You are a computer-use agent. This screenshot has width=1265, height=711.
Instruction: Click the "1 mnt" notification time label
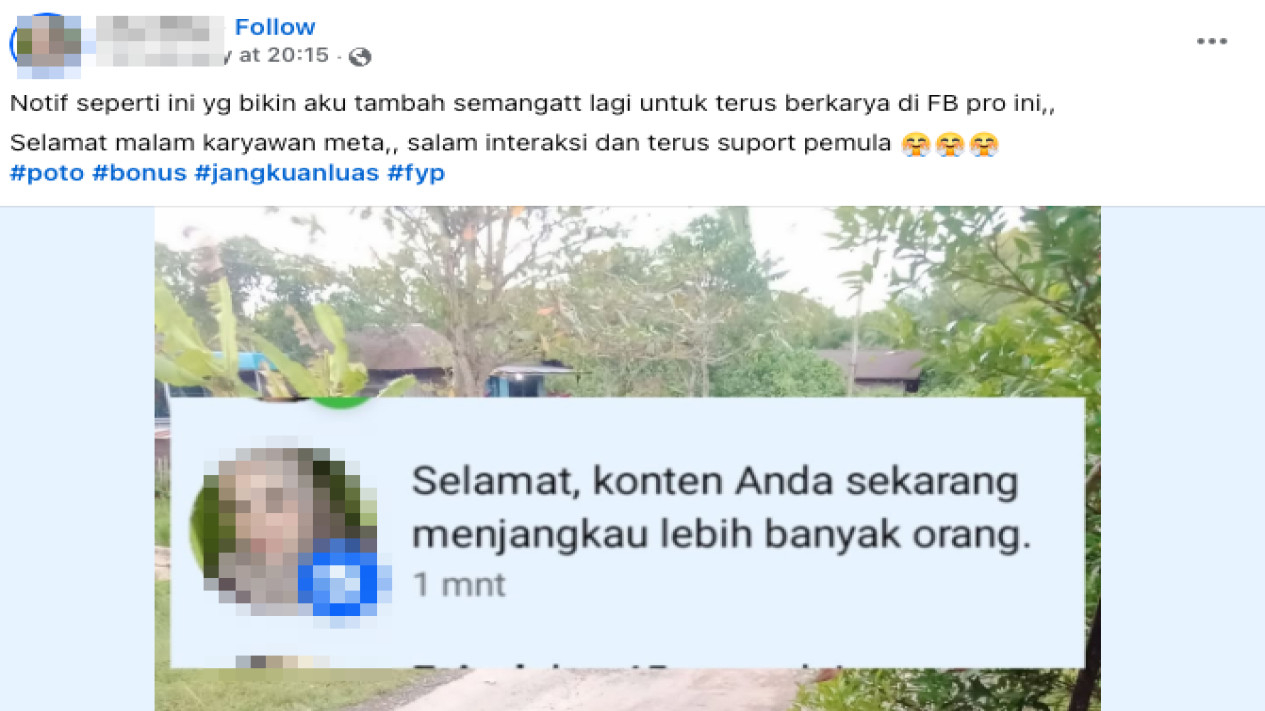460,584
